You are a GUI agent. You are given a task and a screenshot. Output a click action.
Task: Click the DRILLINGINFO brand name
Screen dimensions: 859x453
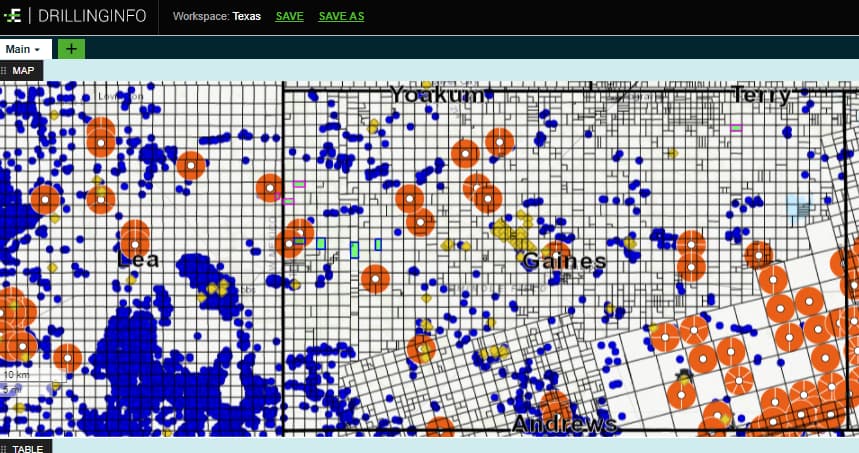[92, 16]
